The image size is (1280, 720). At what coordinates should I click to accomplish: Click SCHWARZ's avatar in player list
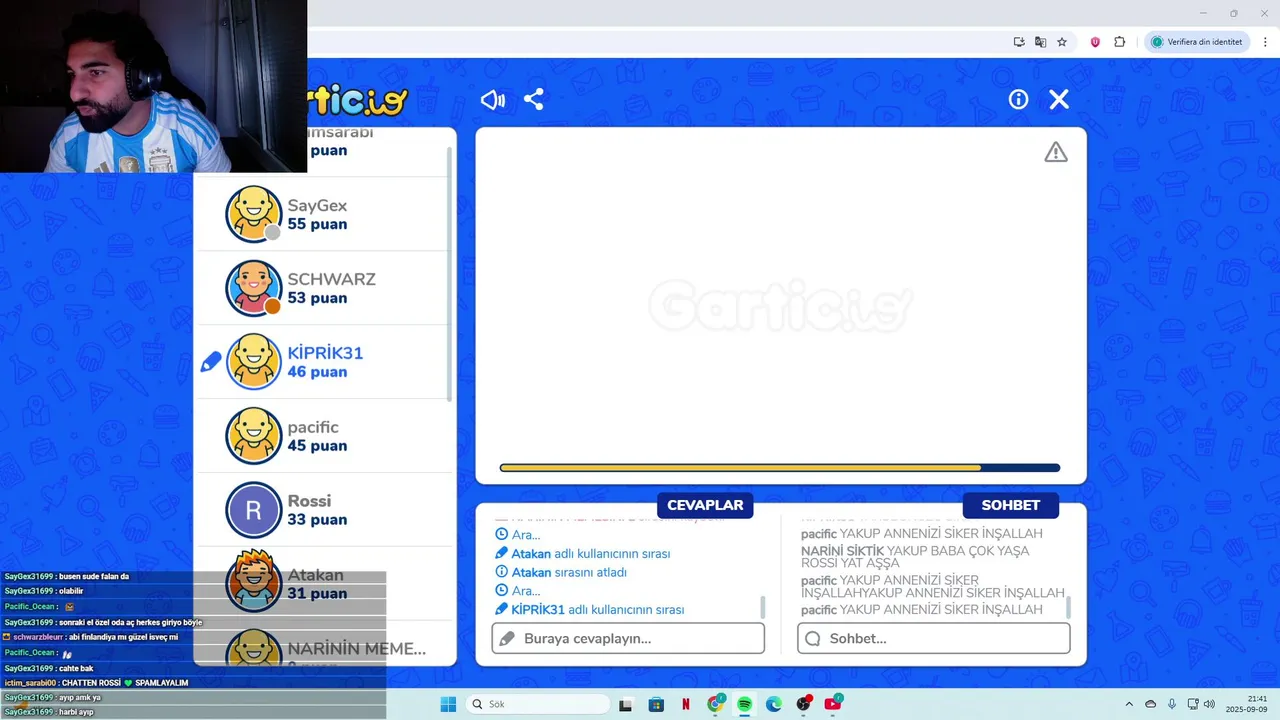[254, 288]
